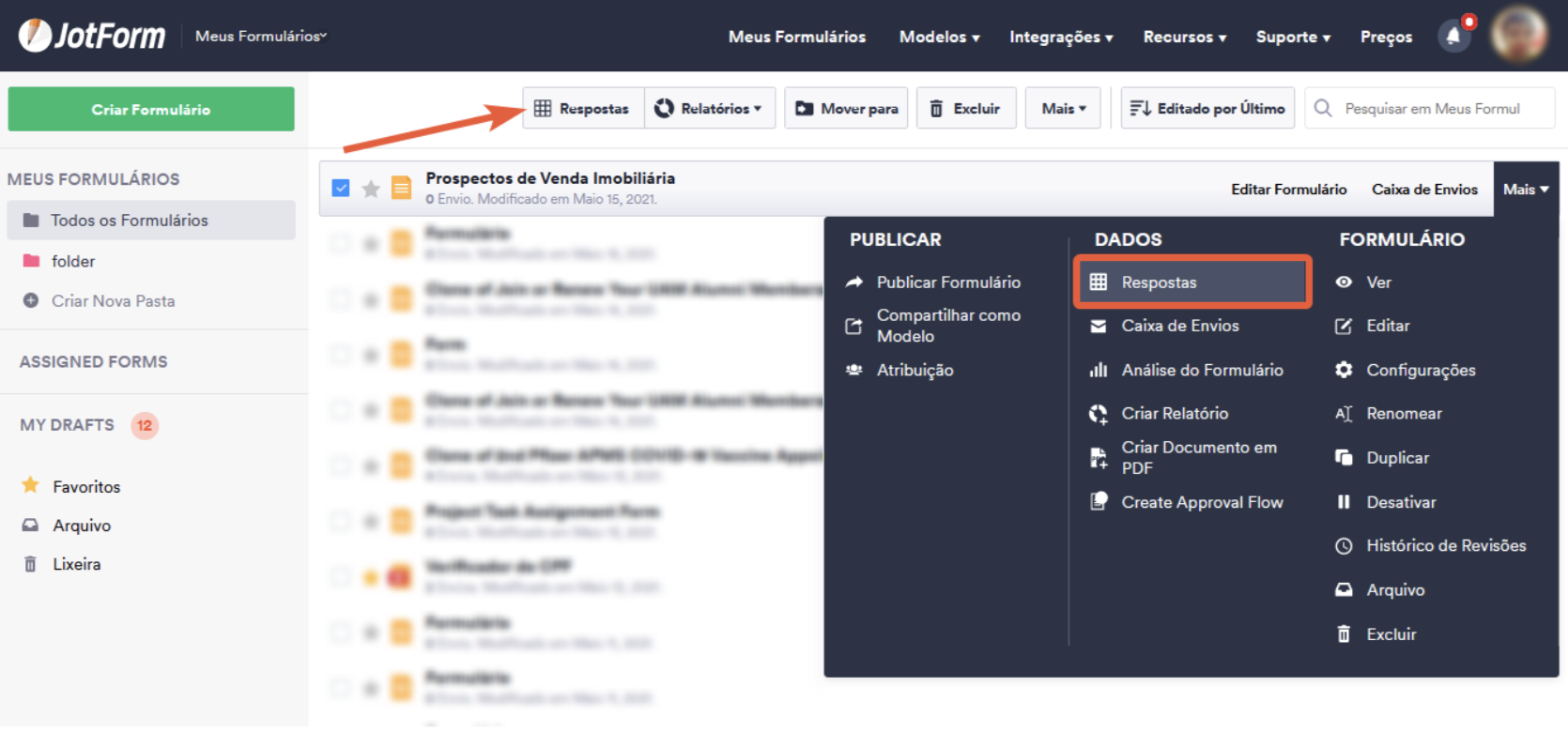Open the Modelos dropdown menu

click(939, 37)
